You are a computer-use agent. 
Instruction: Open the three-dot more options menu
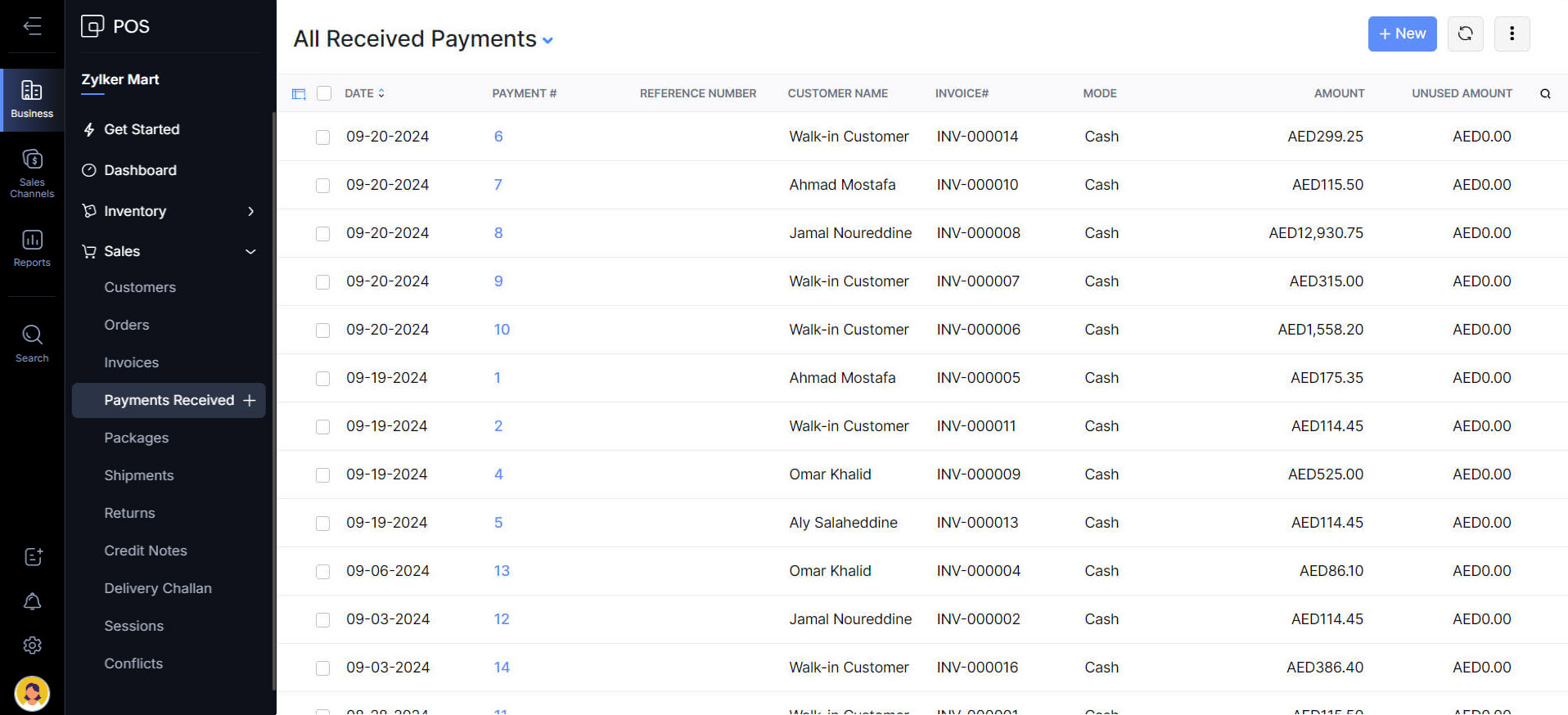tap(1512, 34)
